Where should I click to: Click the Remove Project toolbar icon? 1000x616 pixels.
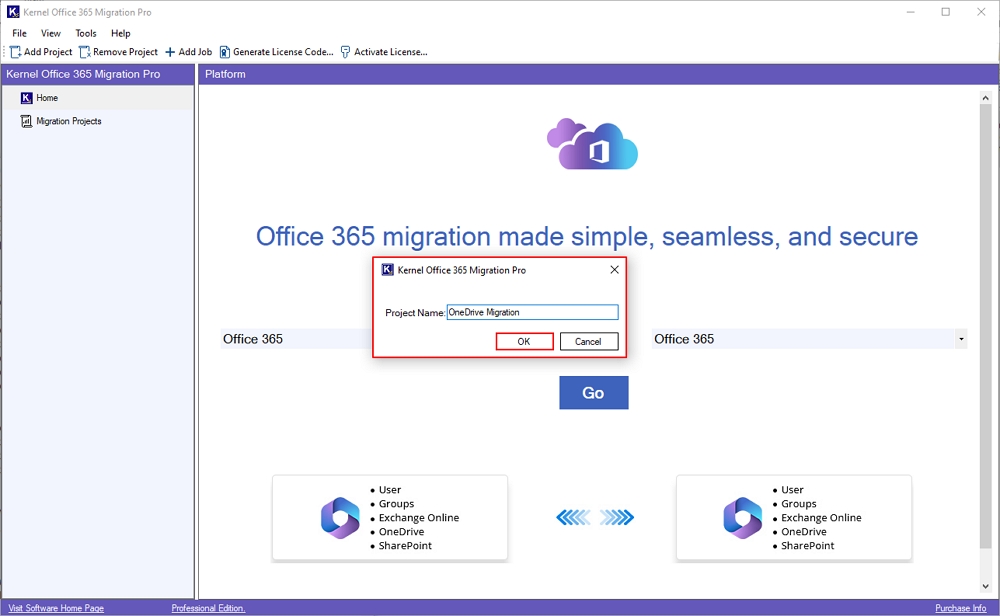click(x=86, y=51)
